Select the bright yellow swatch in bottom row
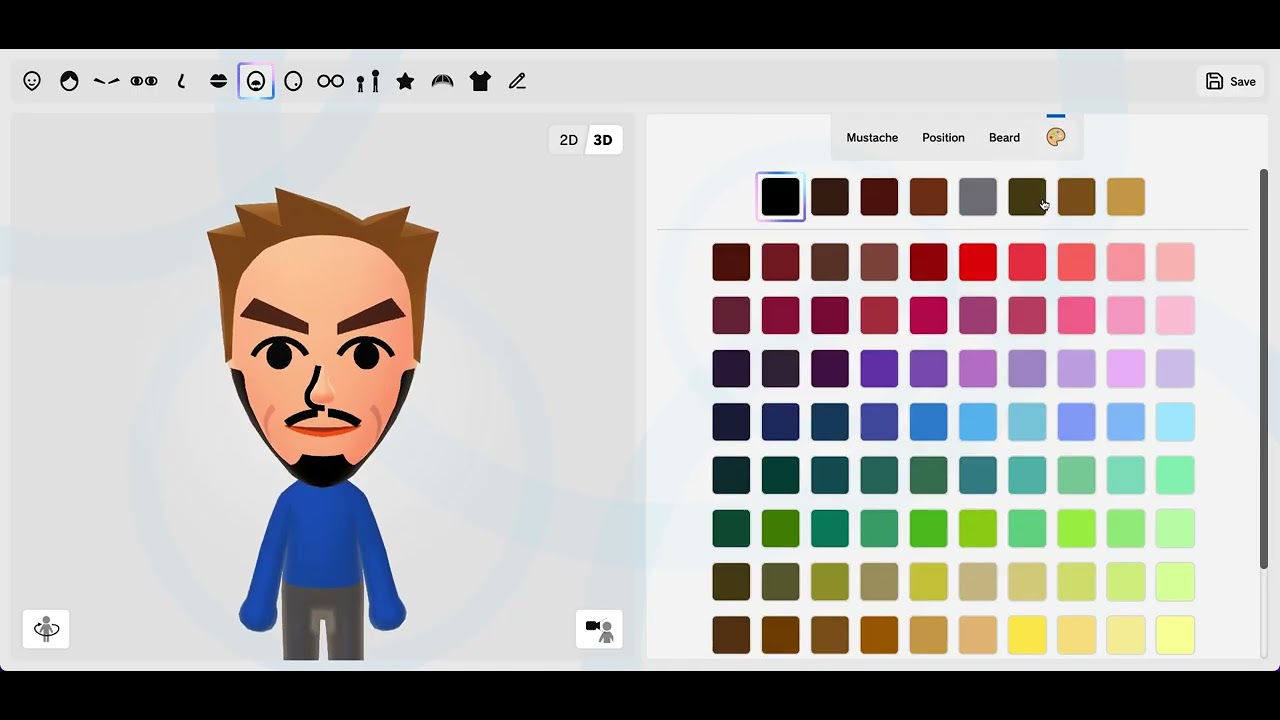1280x720 pixels. pos(1027,635)
